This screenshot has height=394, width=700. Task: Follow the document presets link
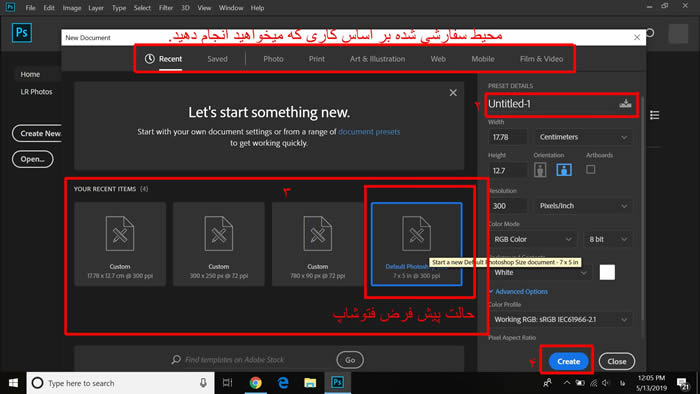[369, 132]
